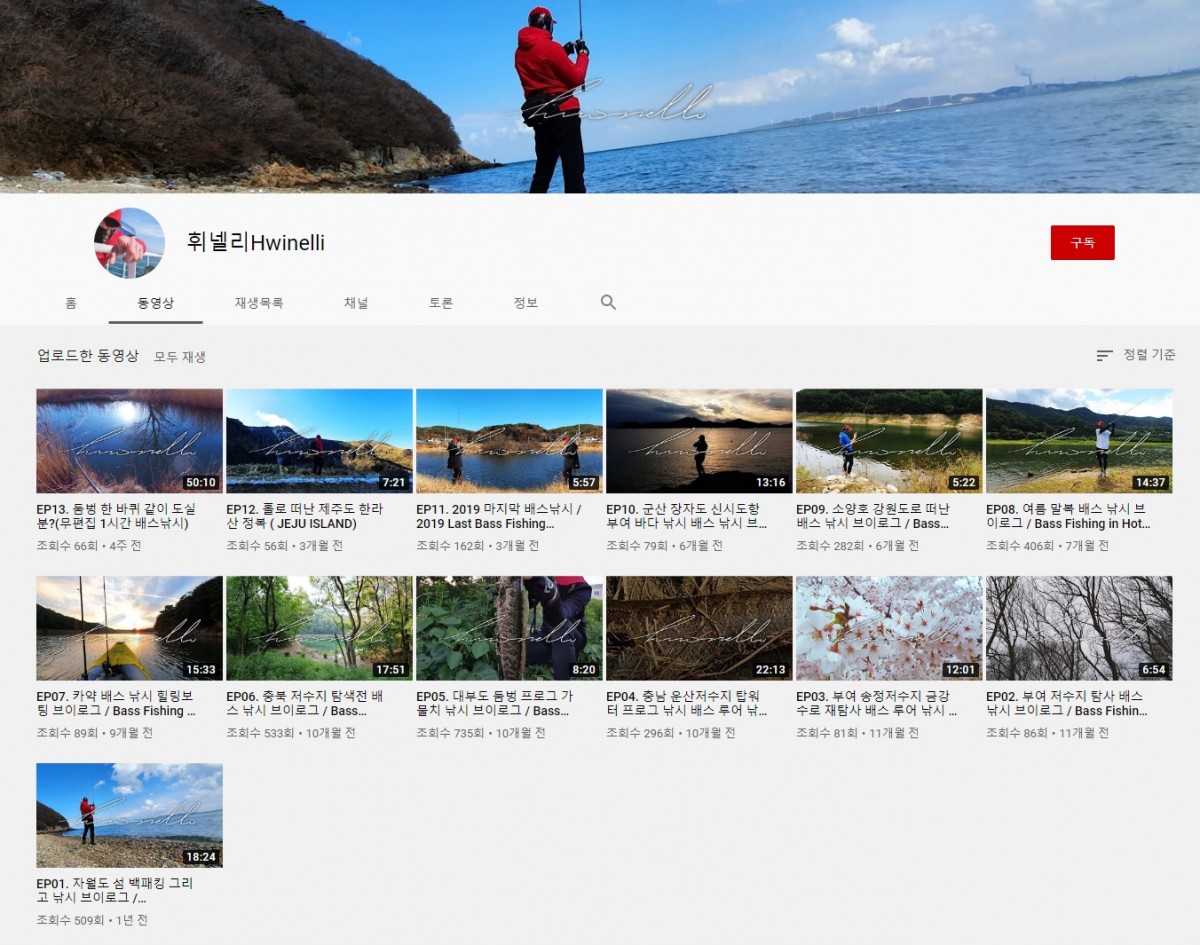Viewport: 1200px width, 945px height.
Task: Open the EP03 cherry blossom thumbnail
Action: [889, 628]
